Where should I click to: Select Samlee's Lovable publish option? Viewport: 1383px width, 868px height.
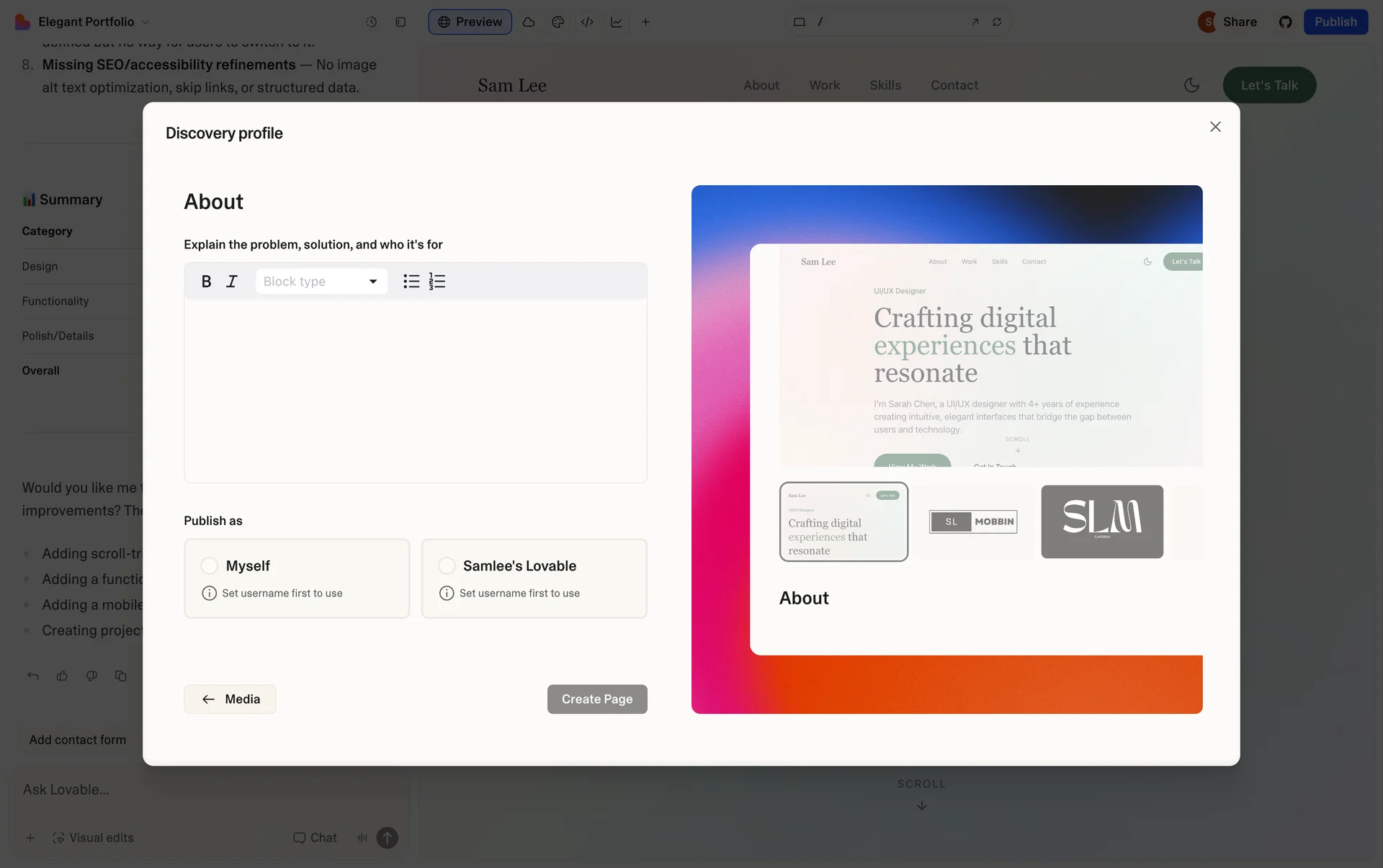(x=447, y=565)
